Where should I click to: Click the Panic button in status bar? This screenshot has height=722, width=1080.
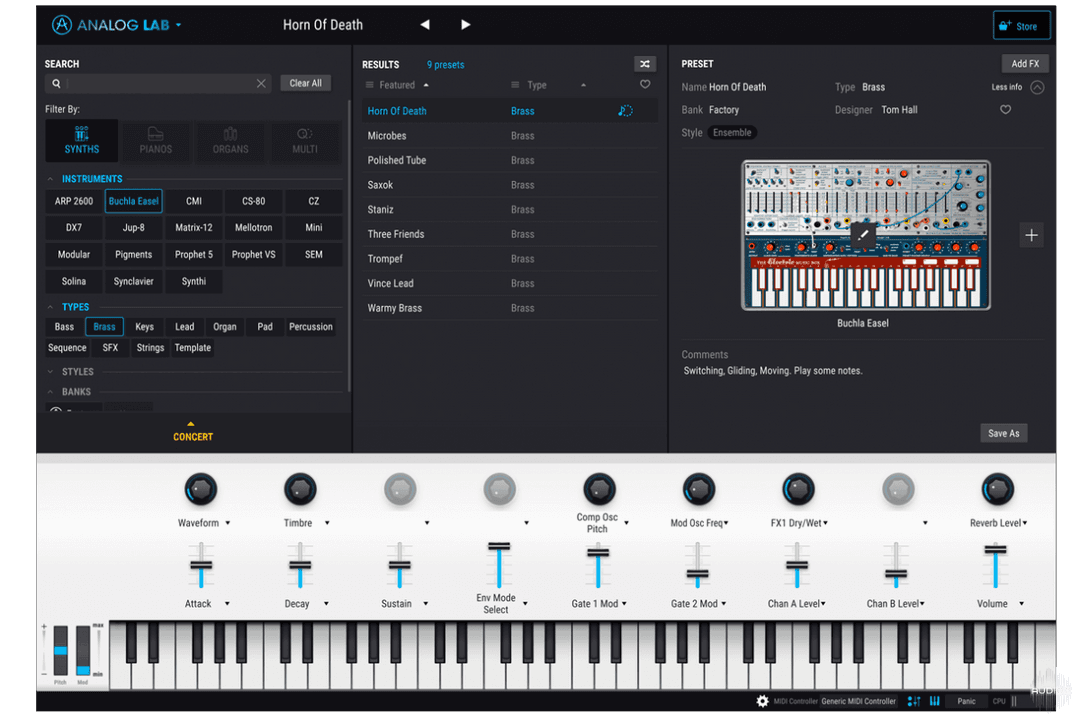tap(966, 701)
